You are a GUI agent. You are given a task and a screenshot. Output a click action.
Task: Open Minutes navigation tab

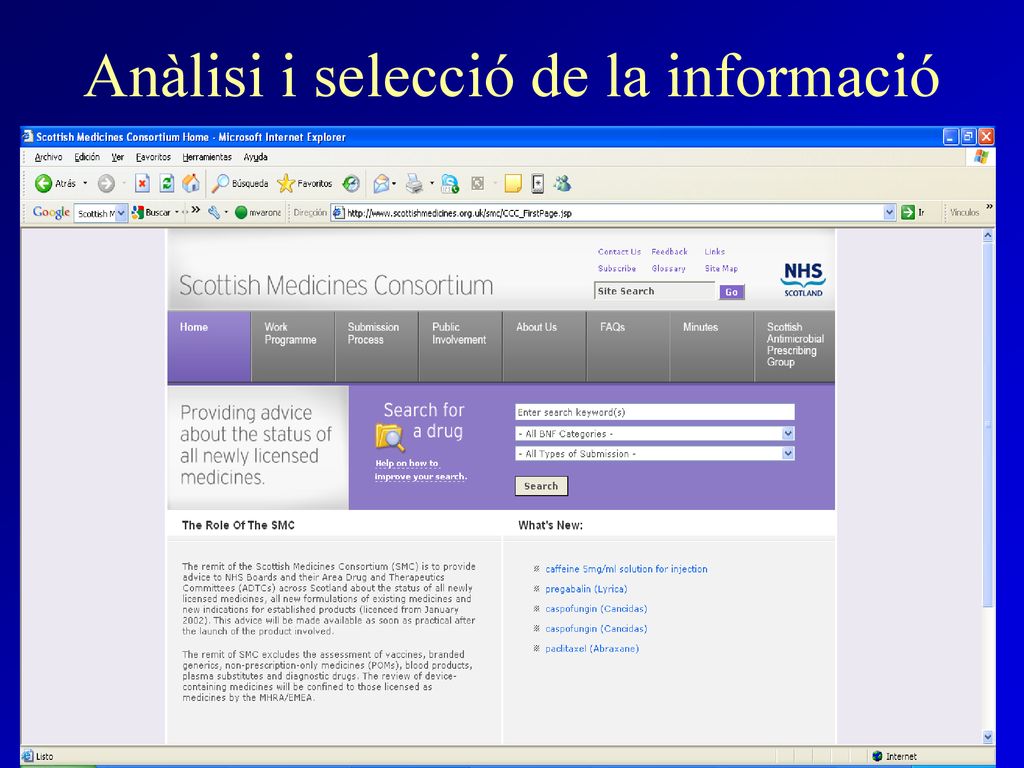pyautogui.click(x=712, y=346)
